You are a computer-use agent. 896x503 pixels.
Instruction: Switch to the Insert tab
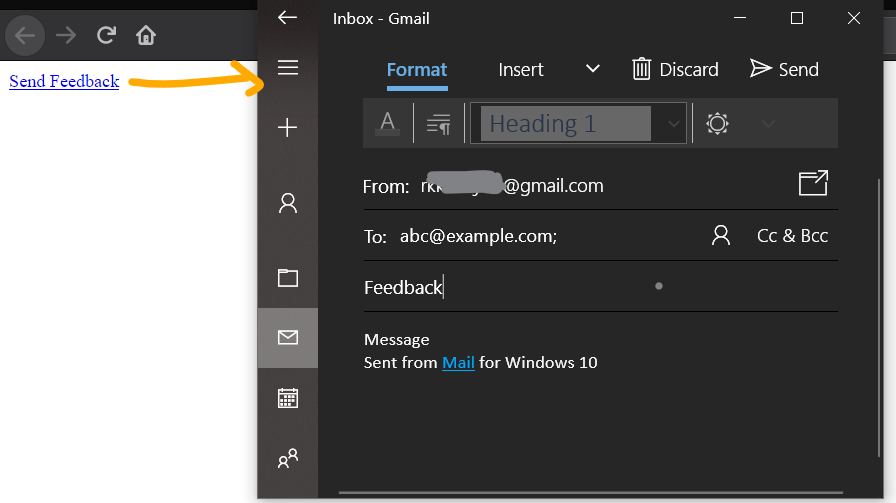[521, 69]
